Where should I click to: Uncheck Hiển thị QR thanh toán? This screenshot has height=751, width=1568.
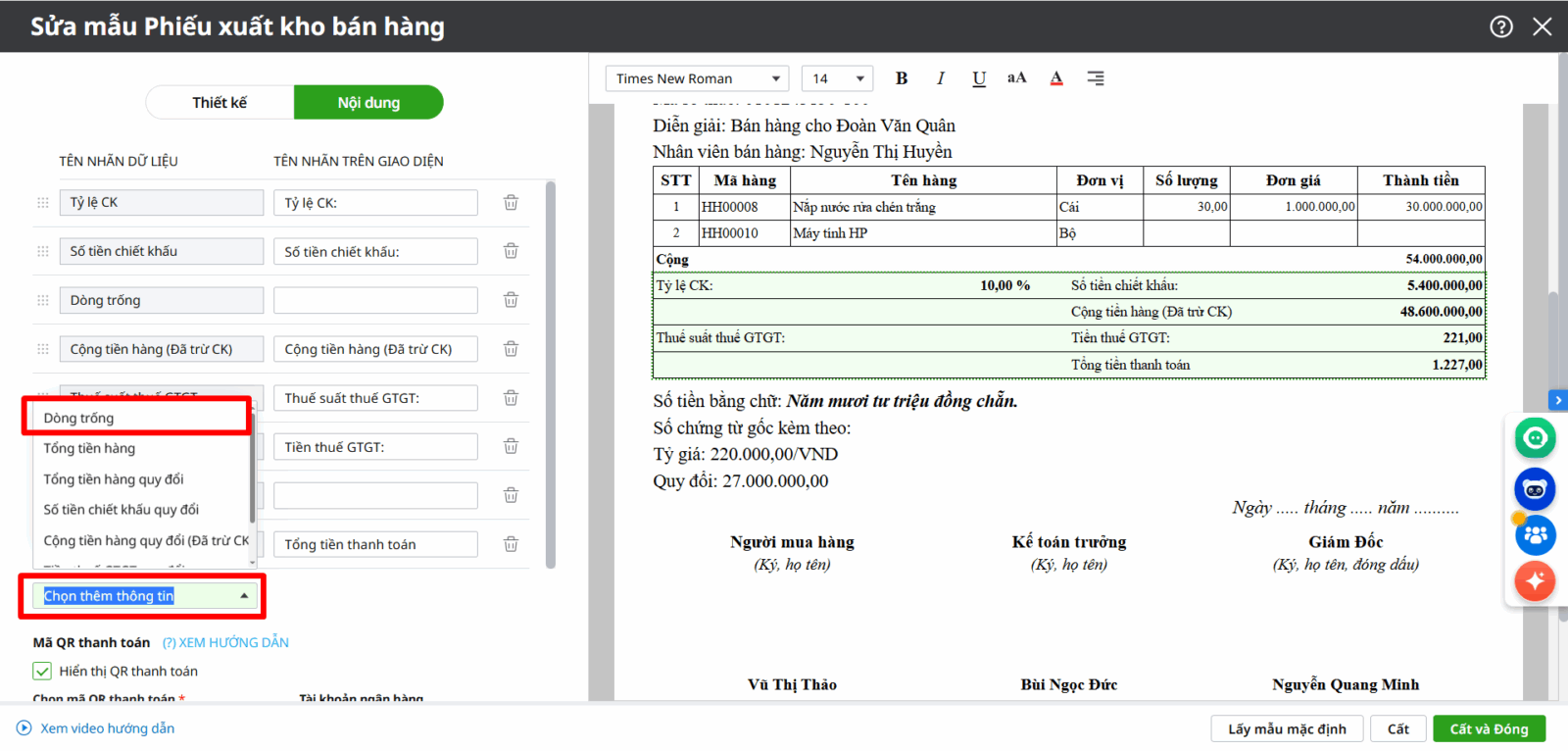(x=42, y=672)
